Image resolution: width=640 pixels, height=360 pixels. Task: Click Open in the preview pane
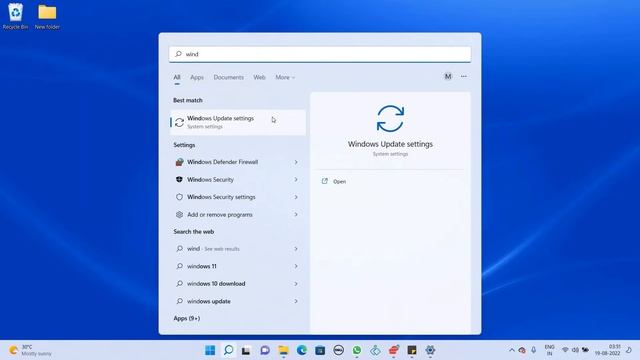click(x=339, y=182)
